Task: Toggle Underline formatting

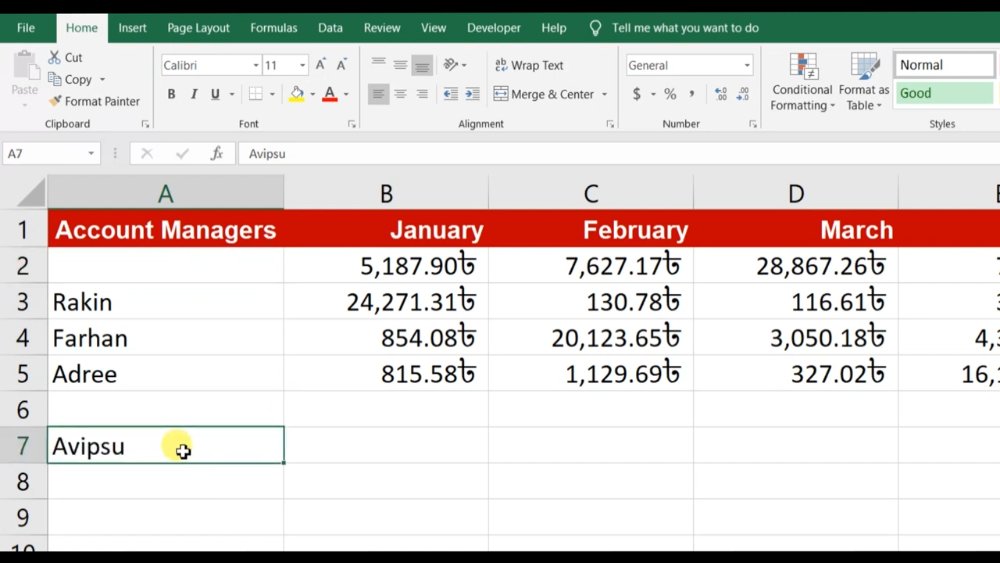Action: pyautogui.click(x=215, y=94)
